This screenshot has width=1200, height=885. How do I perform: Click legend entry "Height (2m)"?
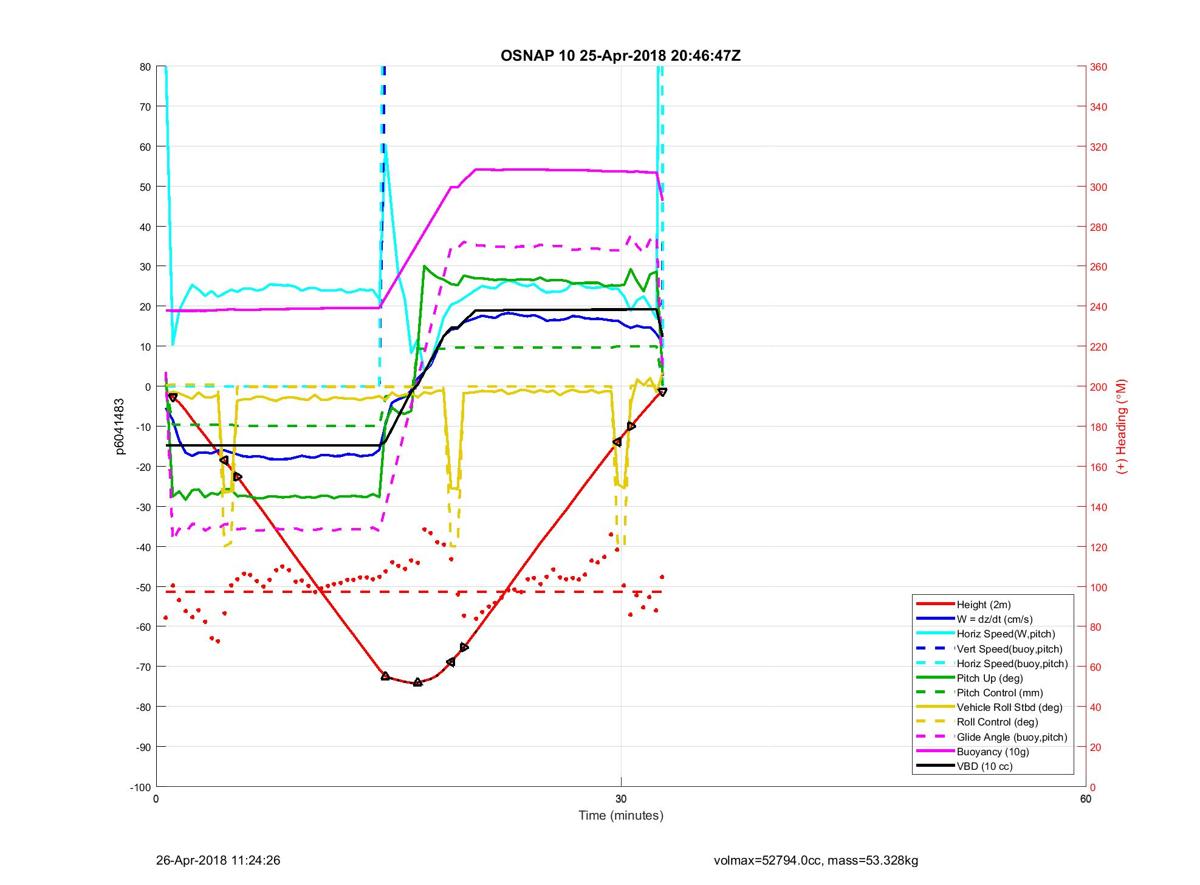pyautogui.click(x=985, y=604)
